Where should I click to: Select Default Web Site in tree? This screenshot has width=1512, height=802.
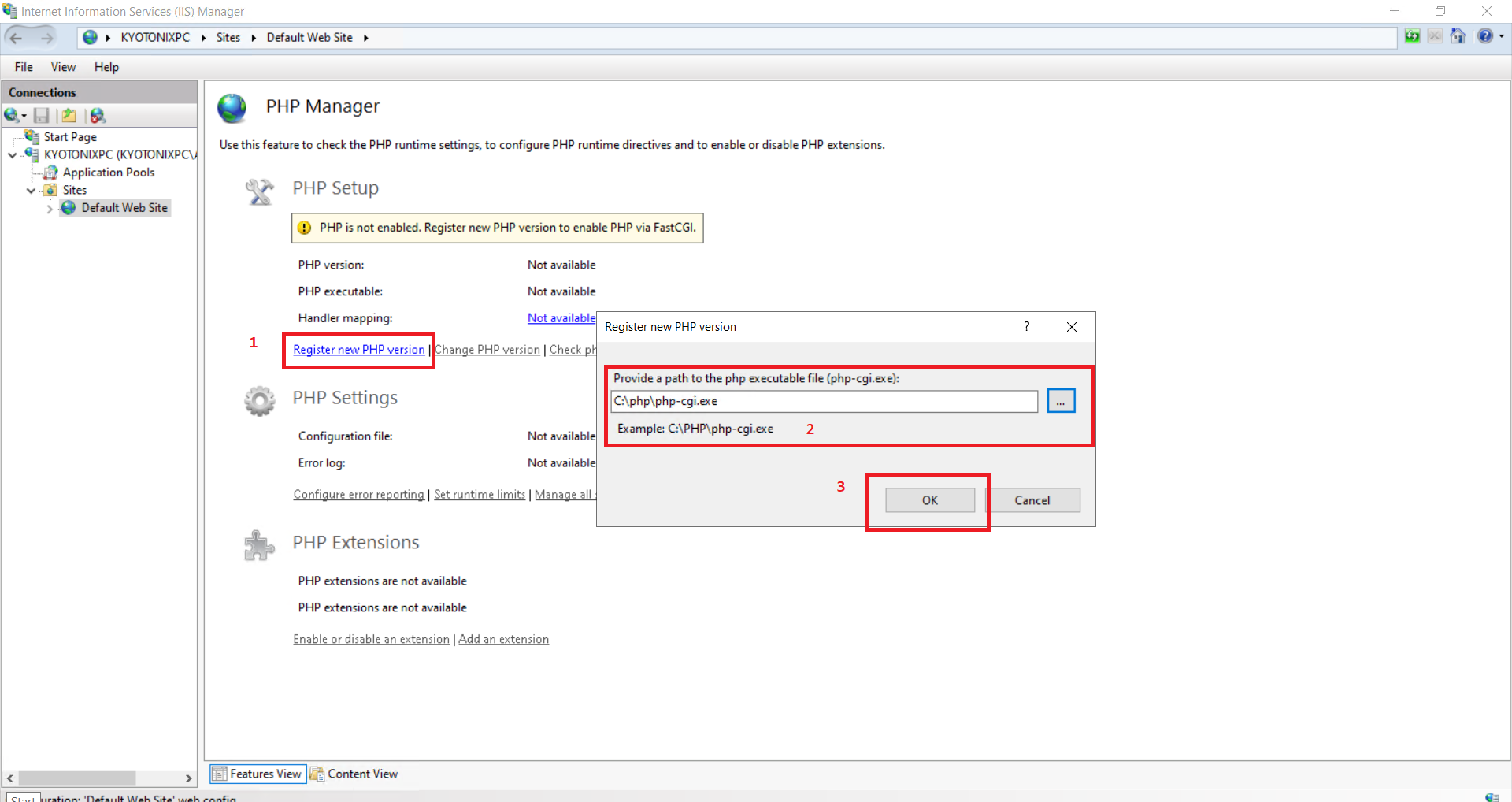pyautogui.click(x=124, y=208)
